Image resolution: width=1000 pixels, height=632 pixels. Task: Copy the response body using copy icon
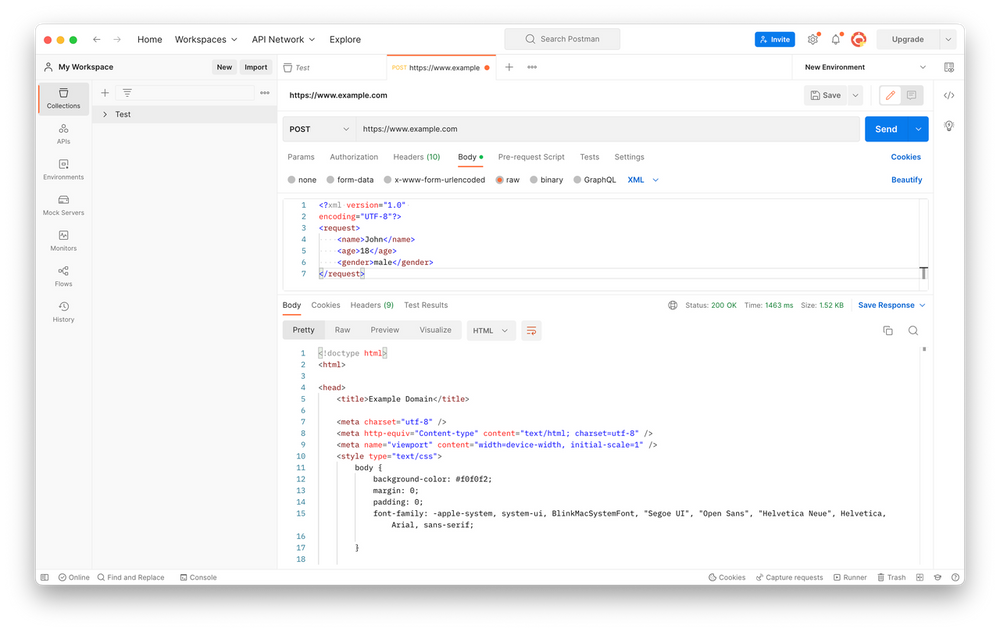pos(887,330)
